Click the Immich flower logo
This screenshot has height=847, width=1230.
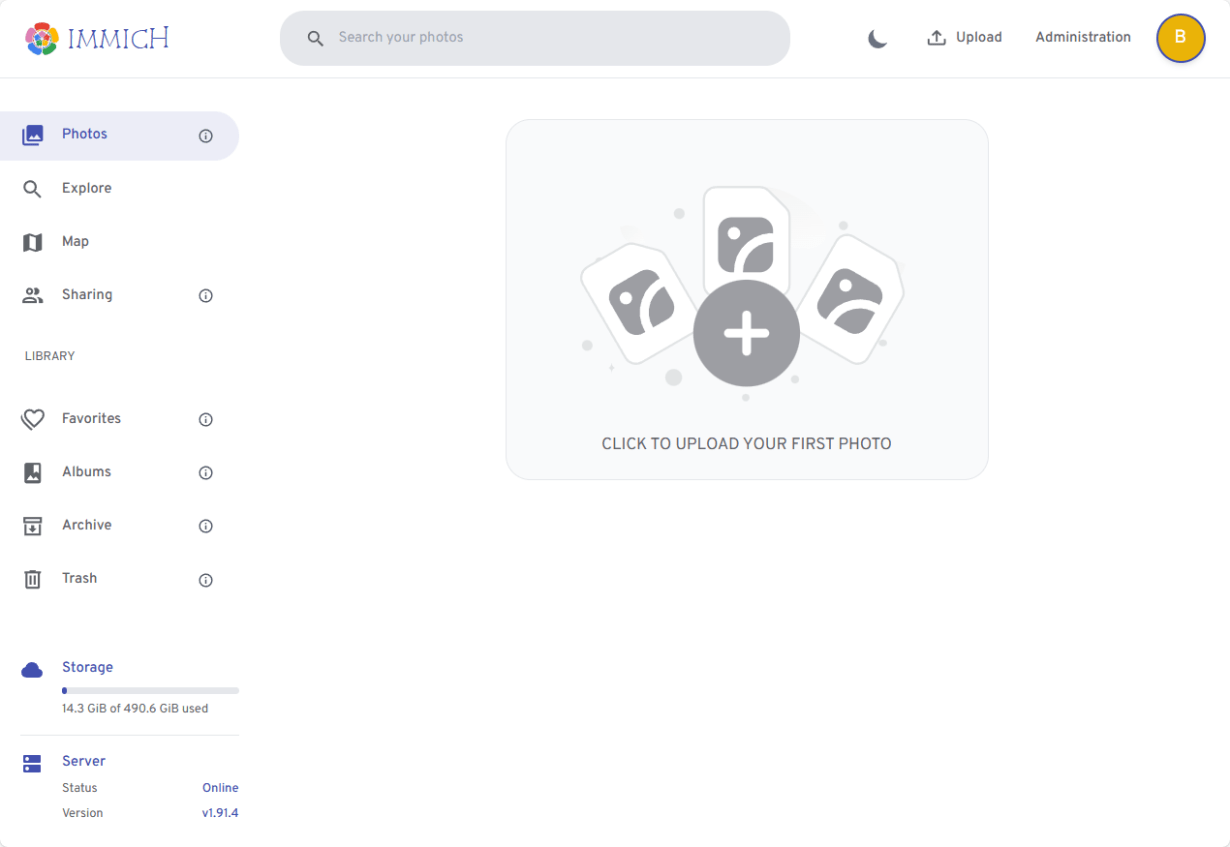click(x=42, y=39)
